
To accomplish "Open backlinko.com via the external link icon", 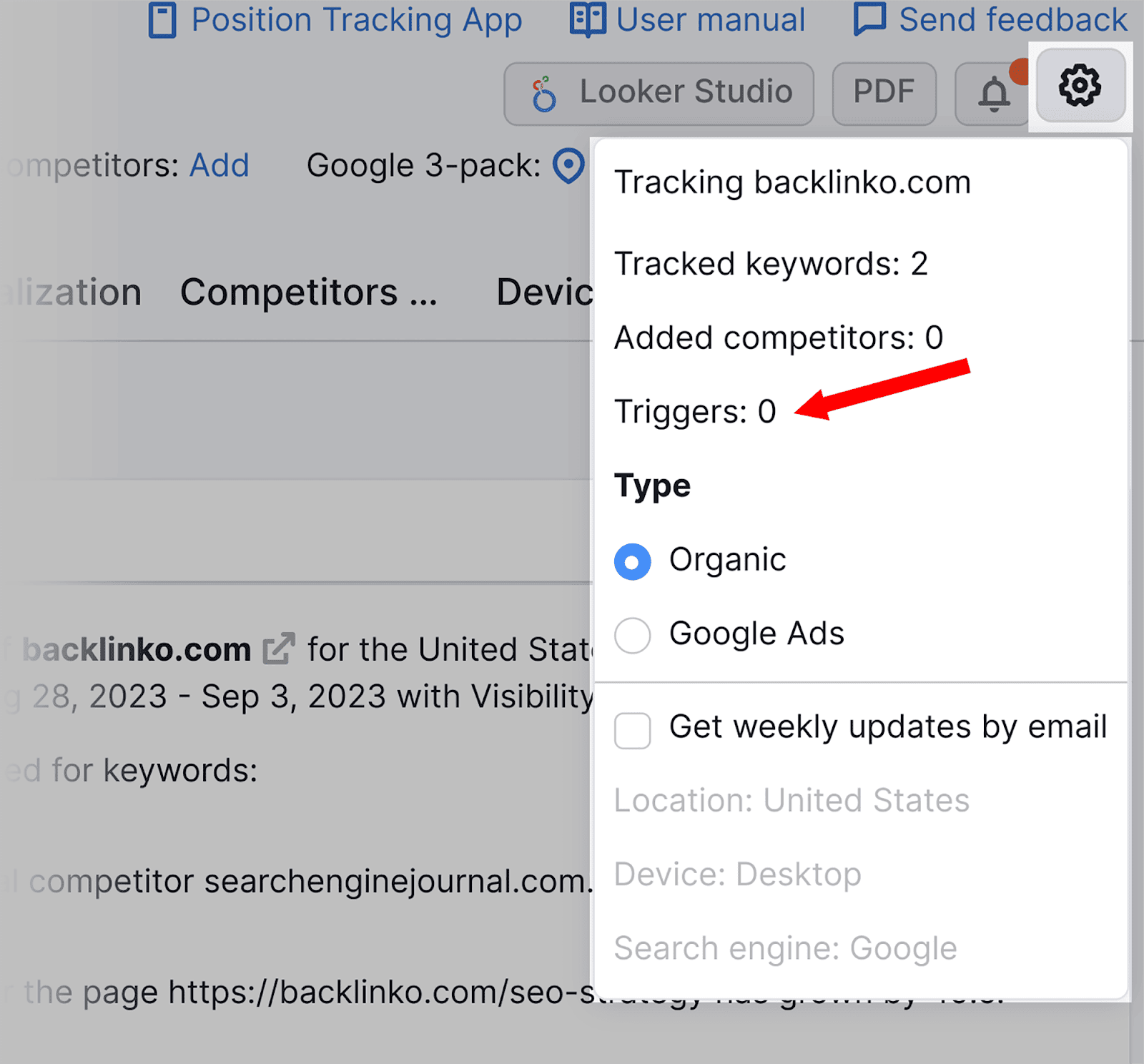I will pos(279,648).
